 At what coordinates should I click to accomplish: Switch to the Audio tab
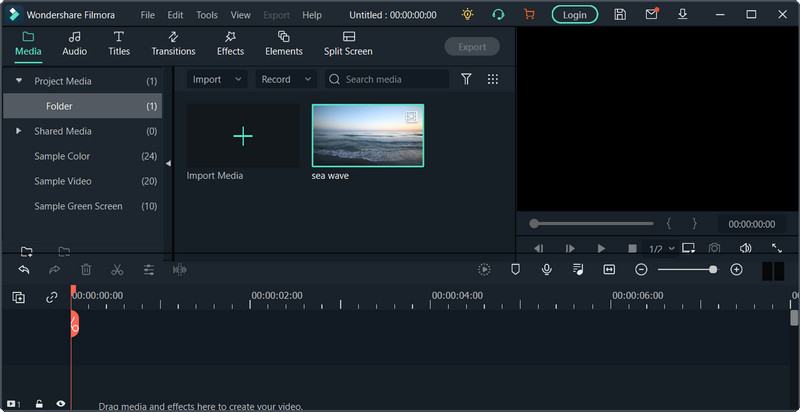[x=74, y=44]
